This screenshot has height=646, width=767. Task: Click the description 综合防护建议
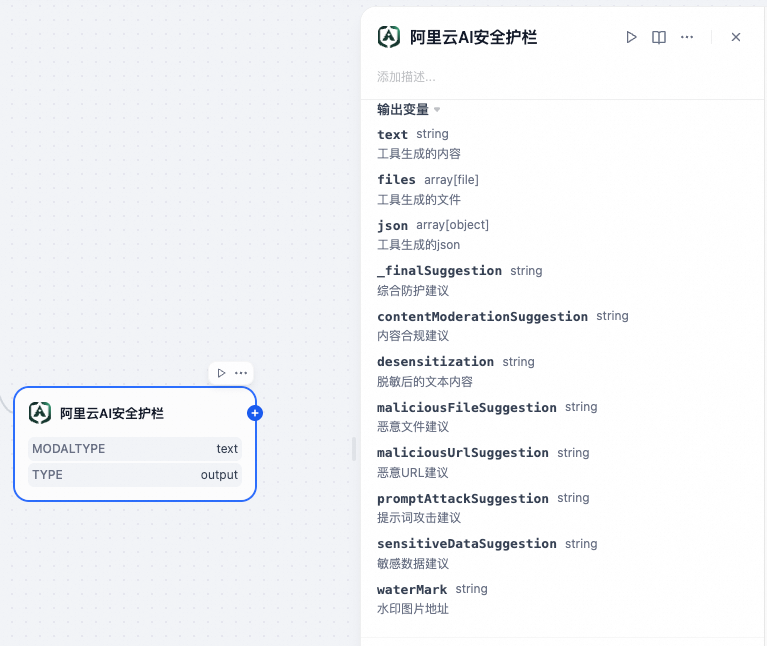(x=413, y=291)
